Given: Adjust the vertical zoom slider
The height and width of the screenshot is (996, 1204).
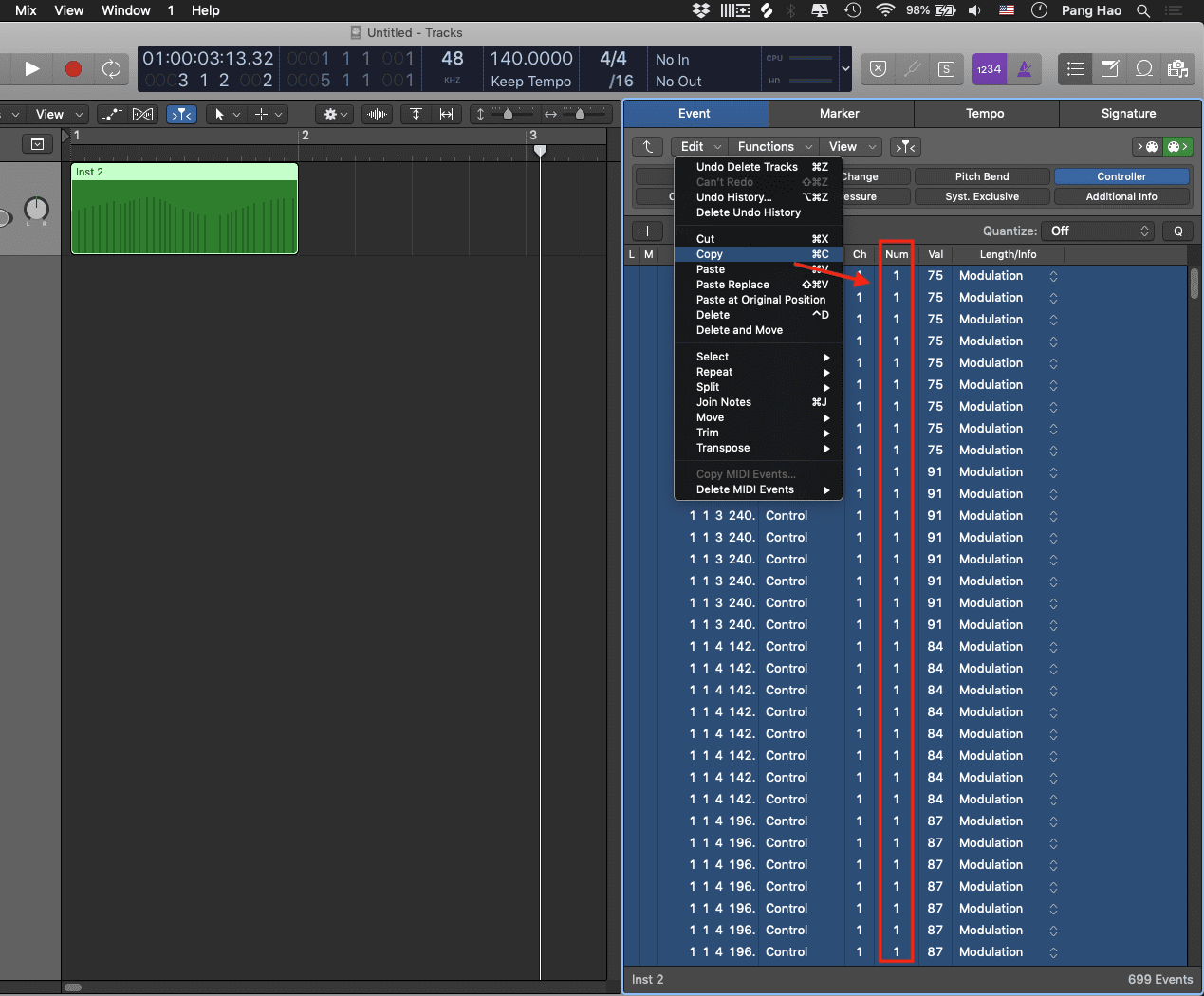Looking at the screenshot, I should click(509, 115).
